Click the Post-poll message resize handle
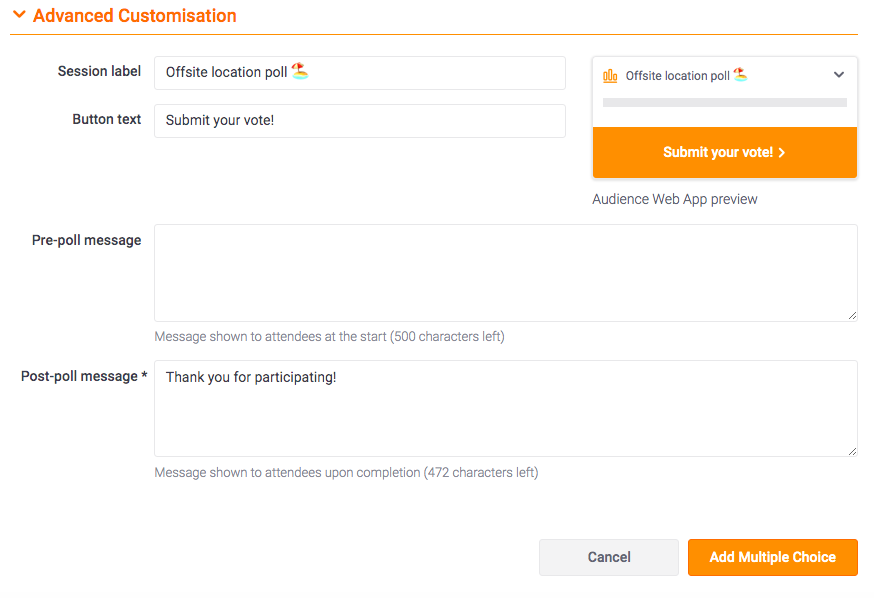 852,451
